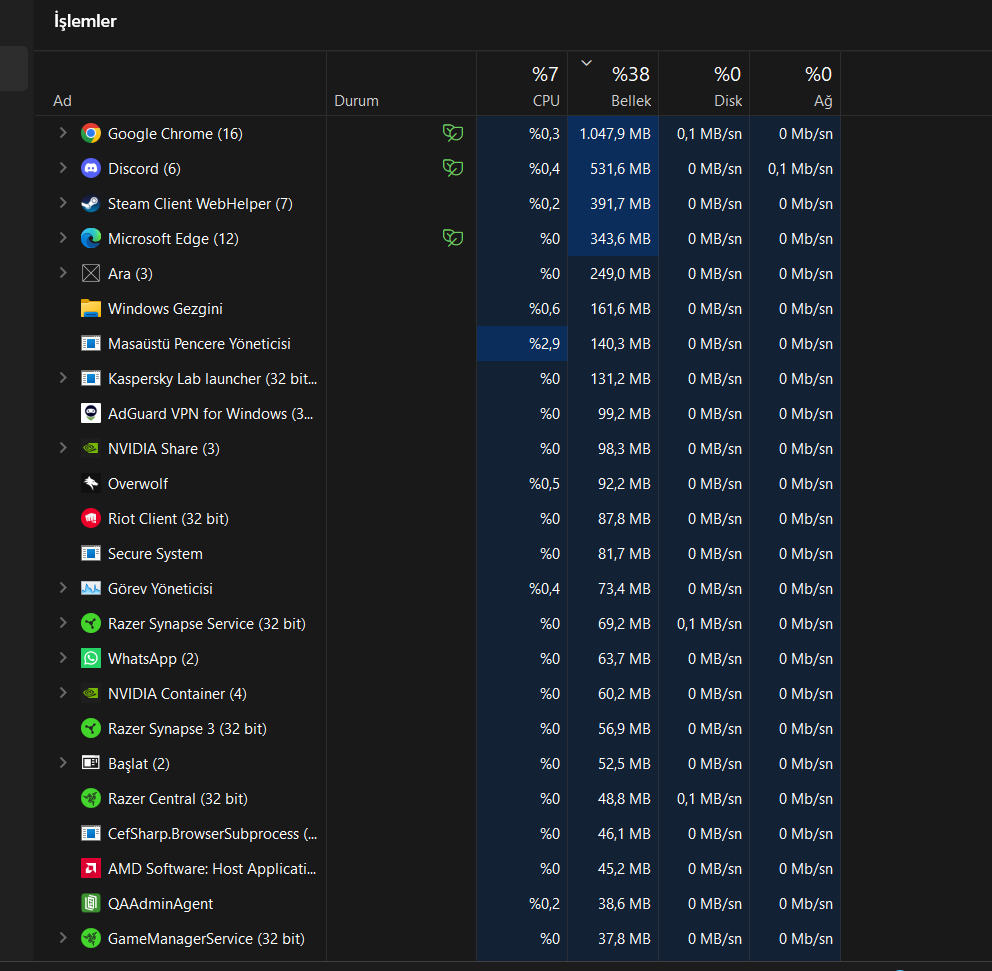Select the Overwolf process name
The image size is (992, 971).
coord(138,484)
